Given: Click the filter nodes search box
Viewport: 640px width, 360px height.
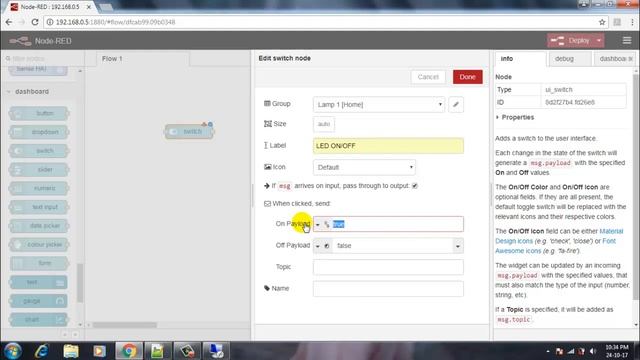Looking at the screenshot, I should pos(43,59).
